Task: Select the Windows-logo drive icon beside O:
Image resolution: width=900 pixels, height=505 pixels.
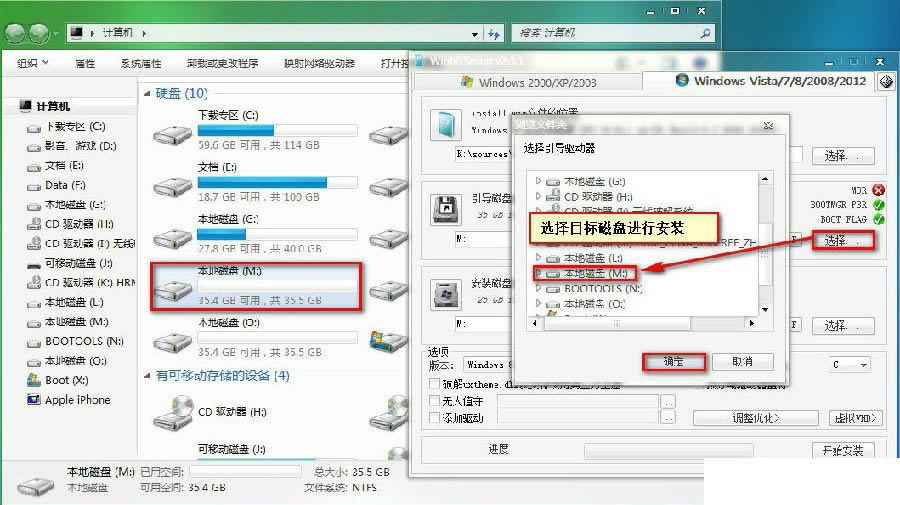Action: (388, 341)
